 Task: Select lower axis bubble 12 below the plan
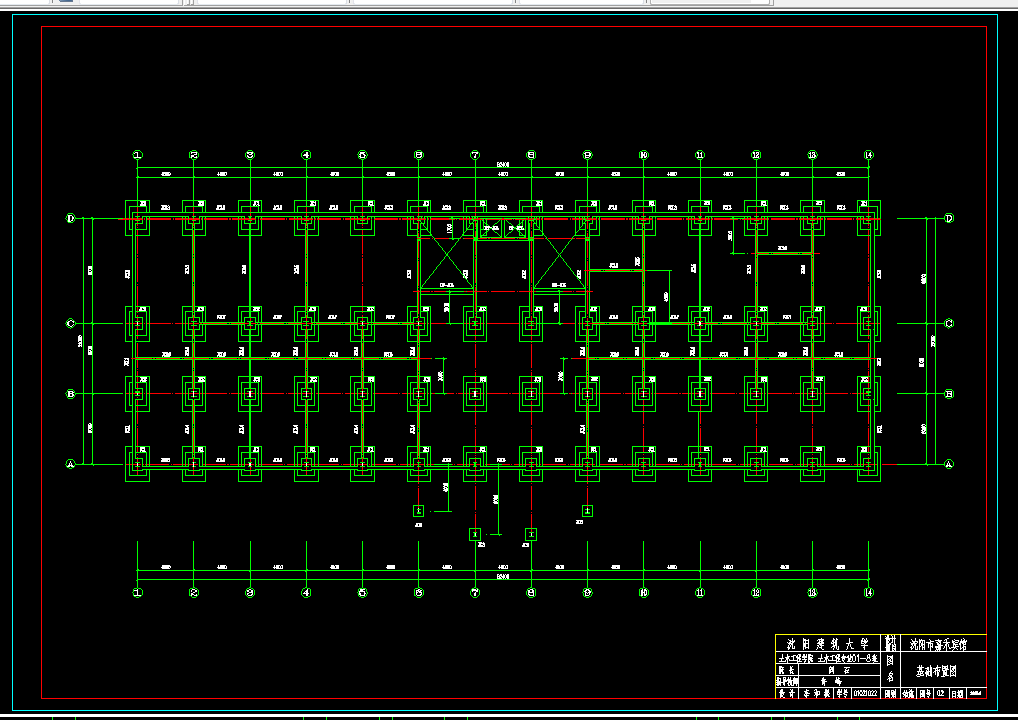[756, 592]
